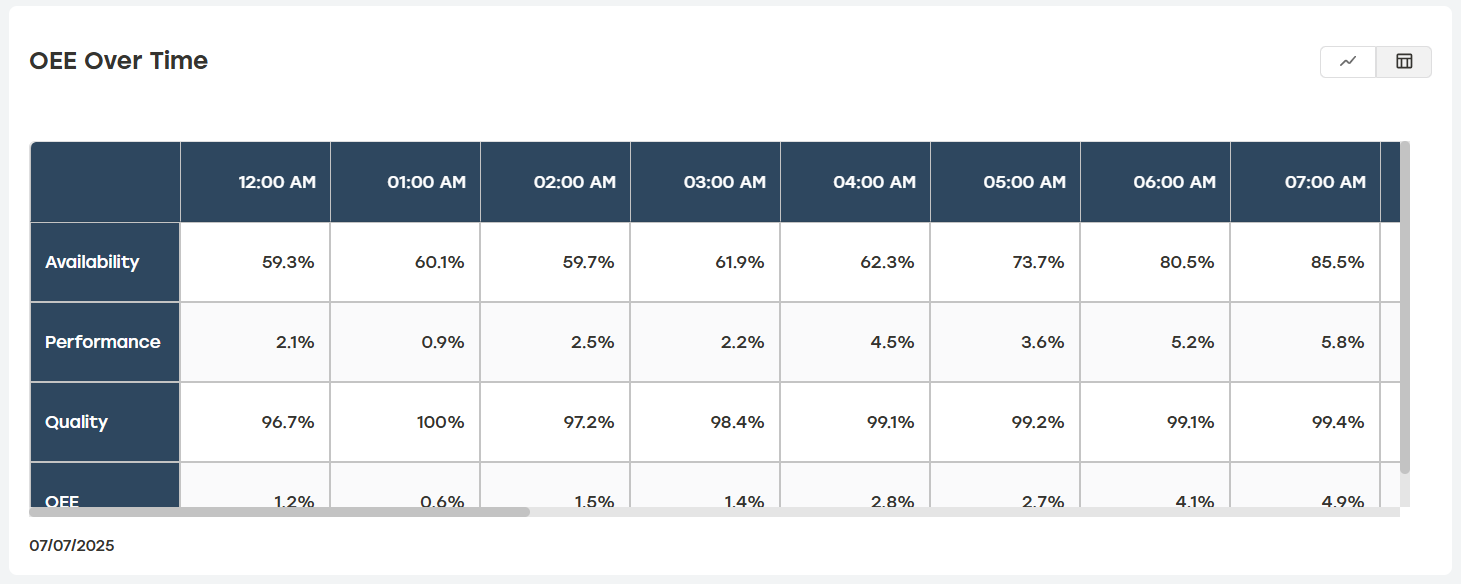1461x584 pixels.
Task: Click the vertical scrollbar thumb
Action: 1405,307
